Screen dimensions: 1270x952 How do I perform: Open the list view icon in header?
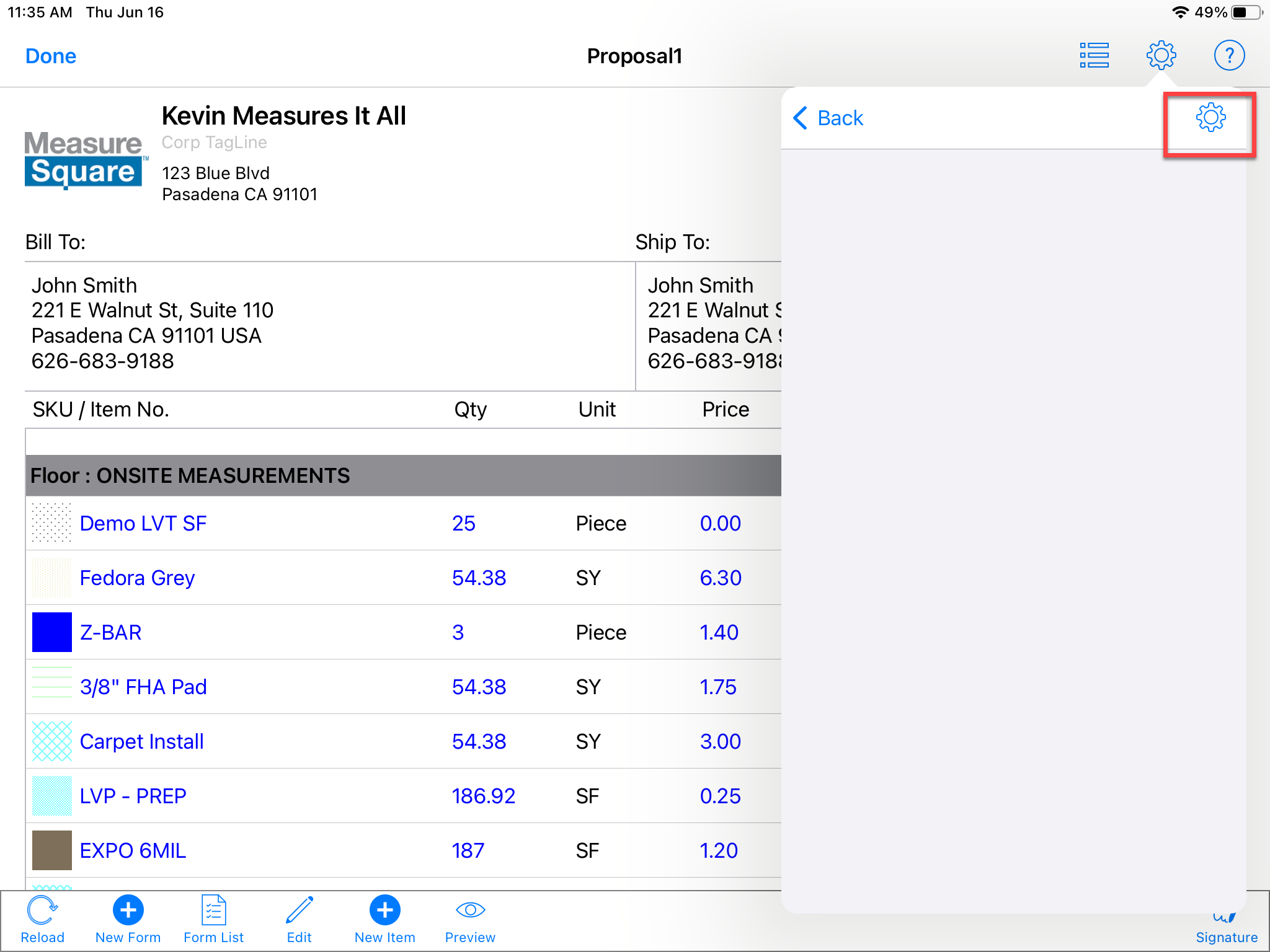[x=1094, y=56]
